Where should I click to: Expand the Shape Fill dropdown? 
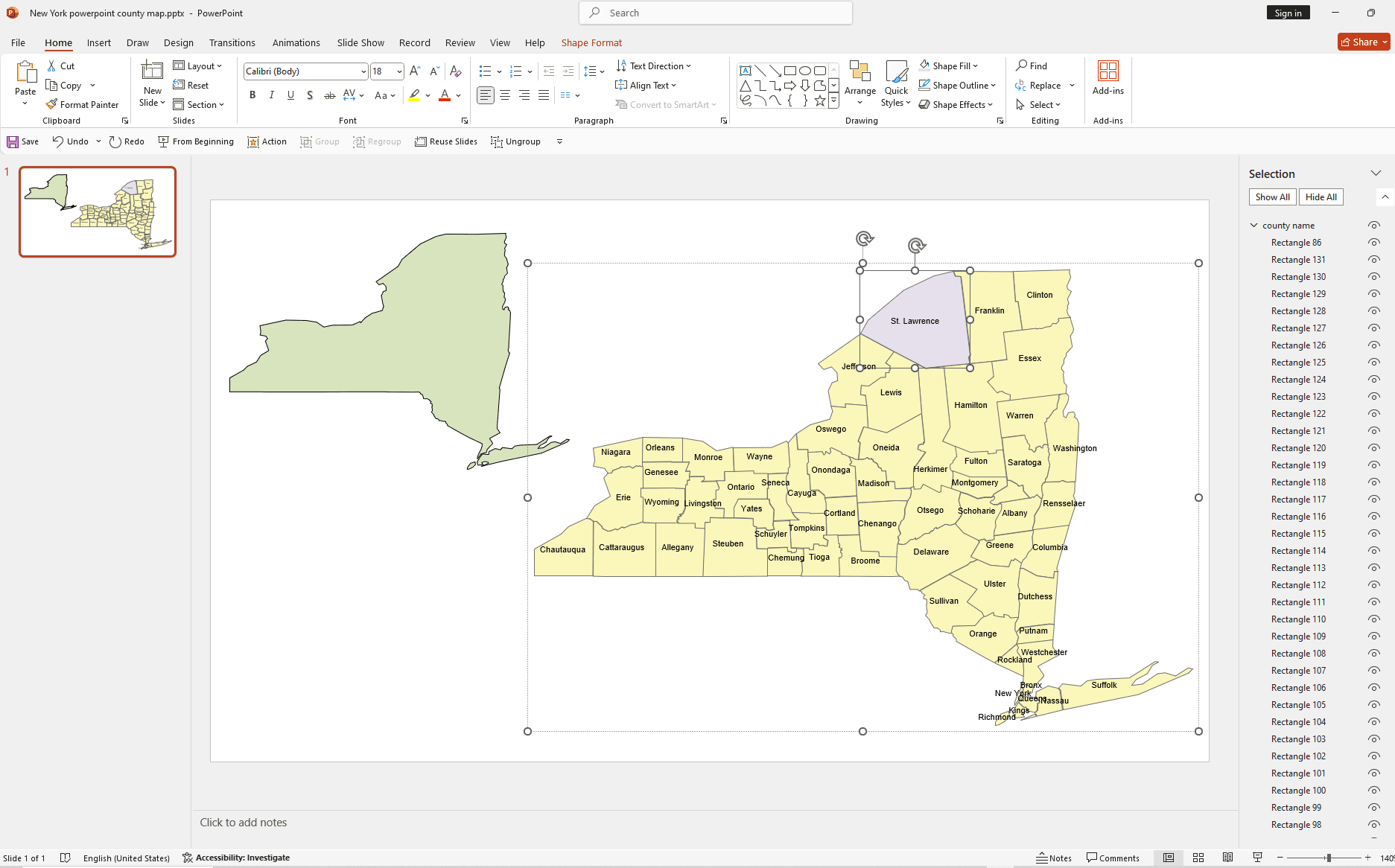(975, 66)
